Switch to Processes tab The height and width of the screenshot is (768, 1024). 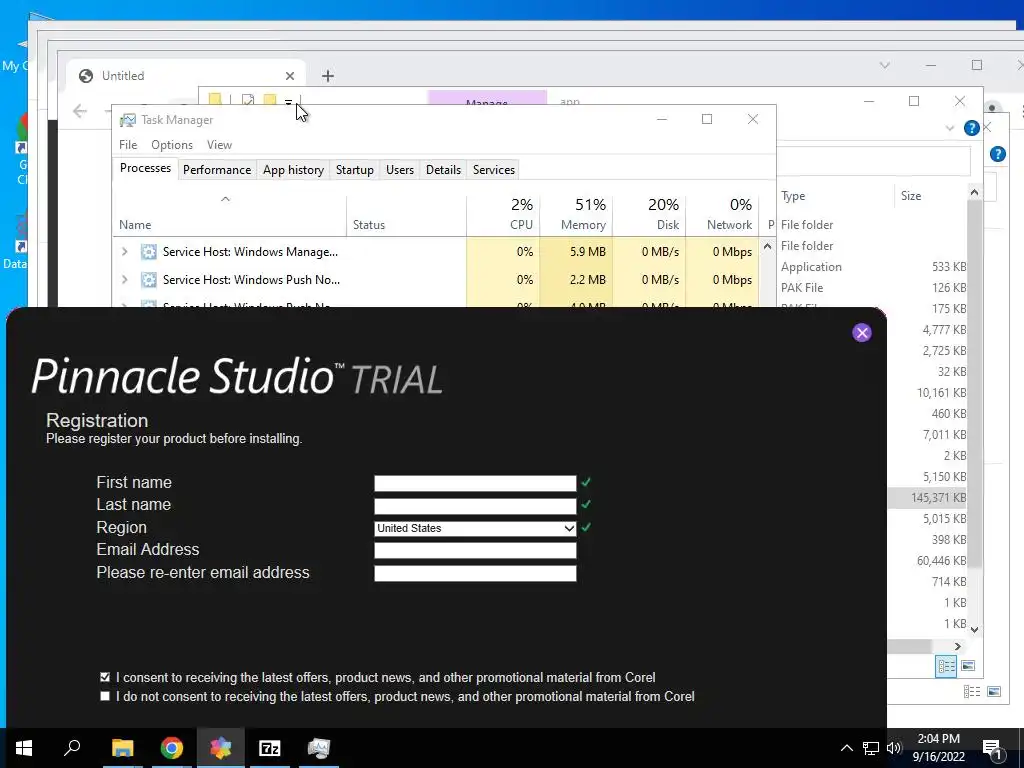(x=145, y=168)
